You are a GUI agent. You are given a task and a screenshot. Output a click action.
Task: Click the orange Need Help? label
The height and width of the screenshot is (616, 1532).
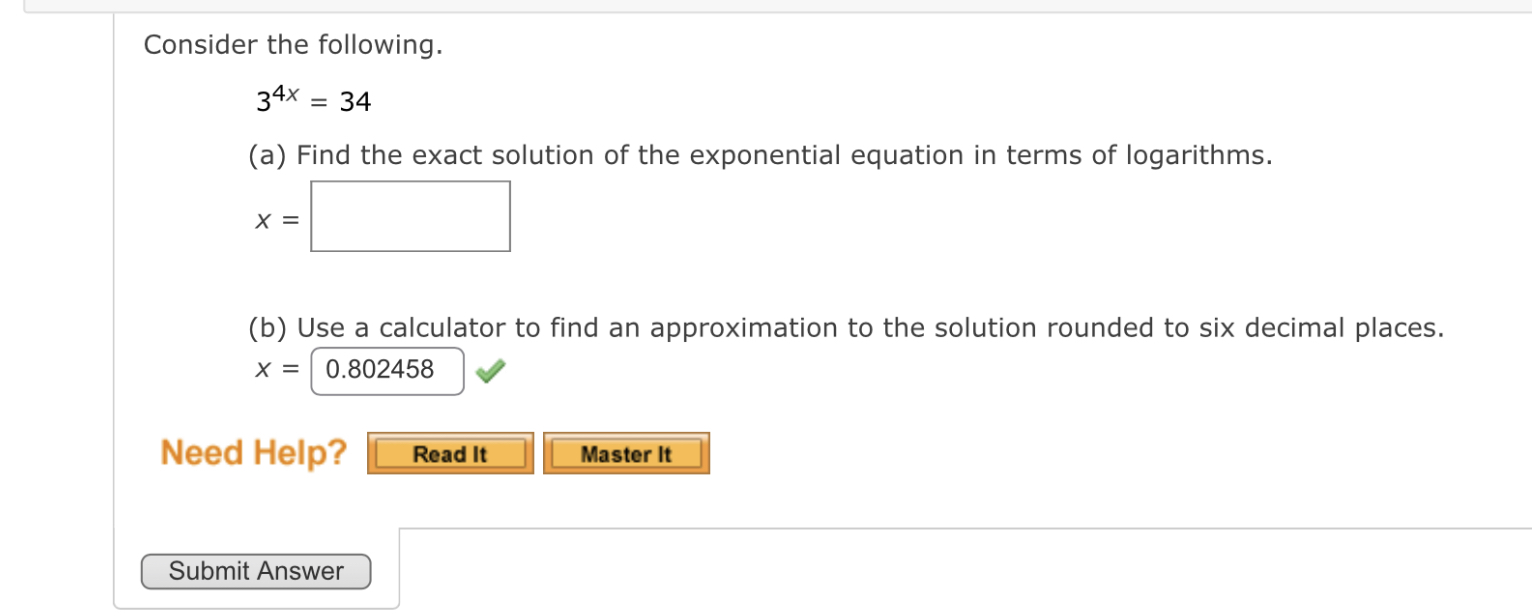[253, 453]
